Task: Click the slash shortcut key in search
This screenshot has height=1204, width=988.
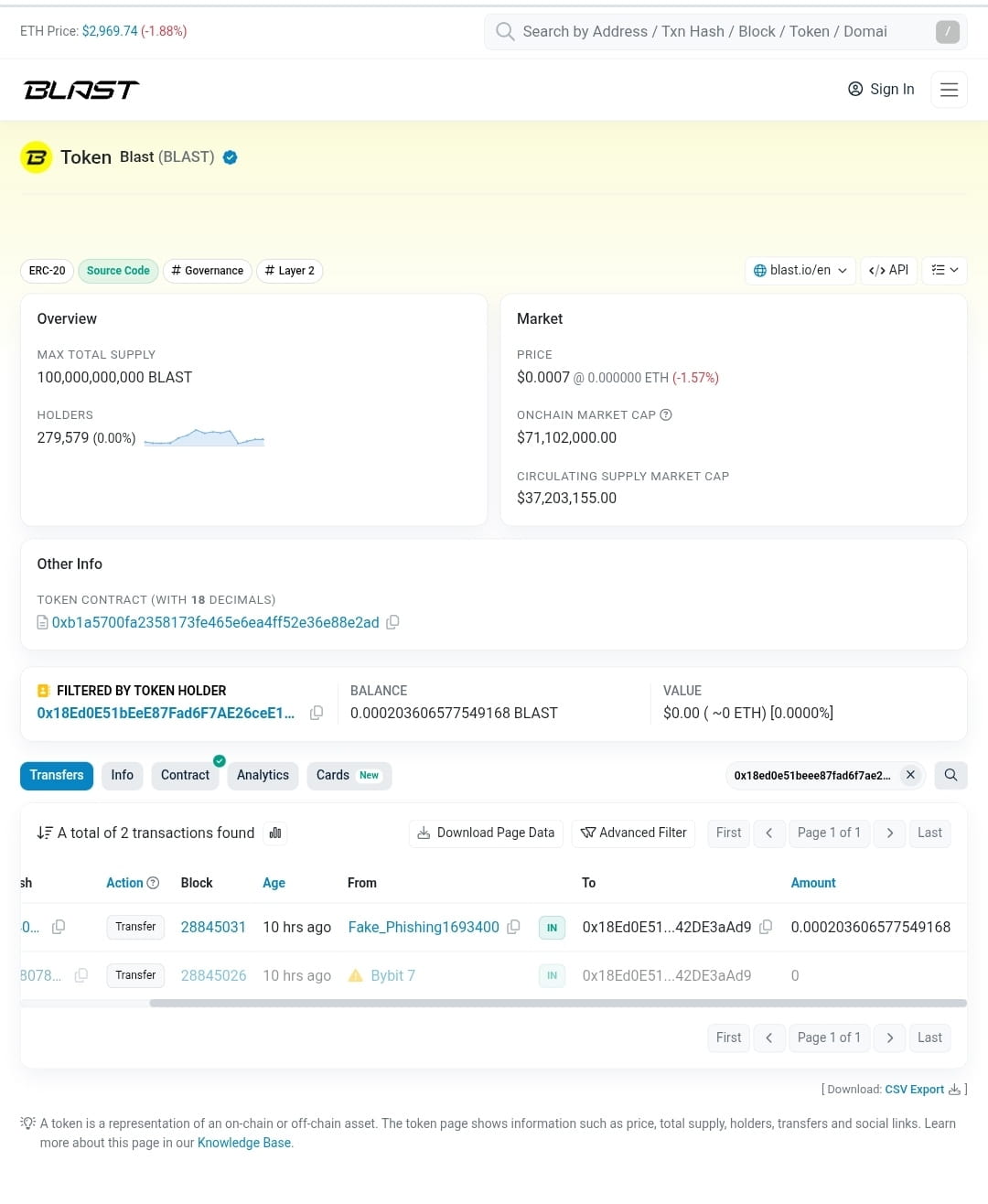Action: coord(948,32)
